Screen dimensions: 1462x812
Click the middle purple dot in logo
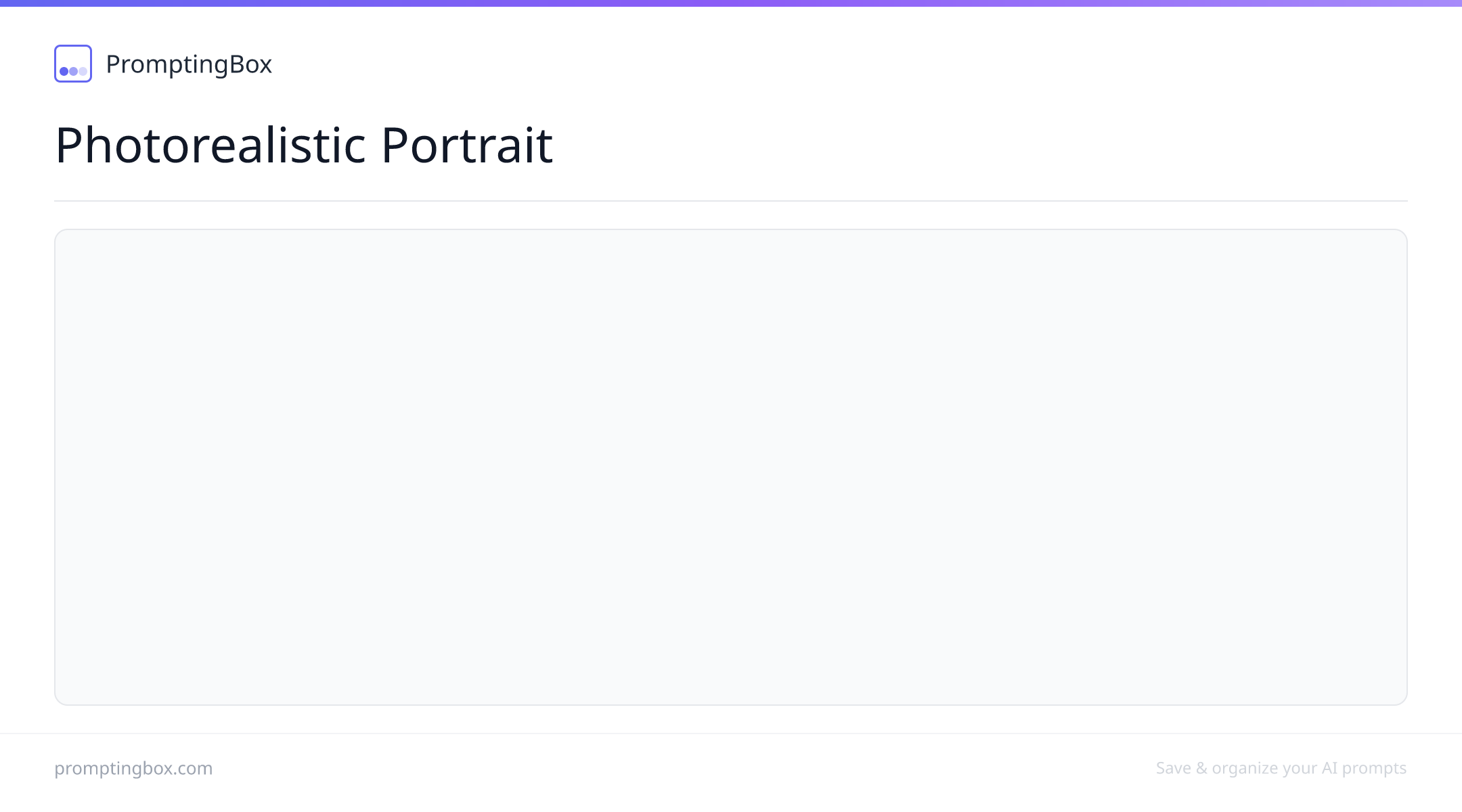(x=73, y=71)
